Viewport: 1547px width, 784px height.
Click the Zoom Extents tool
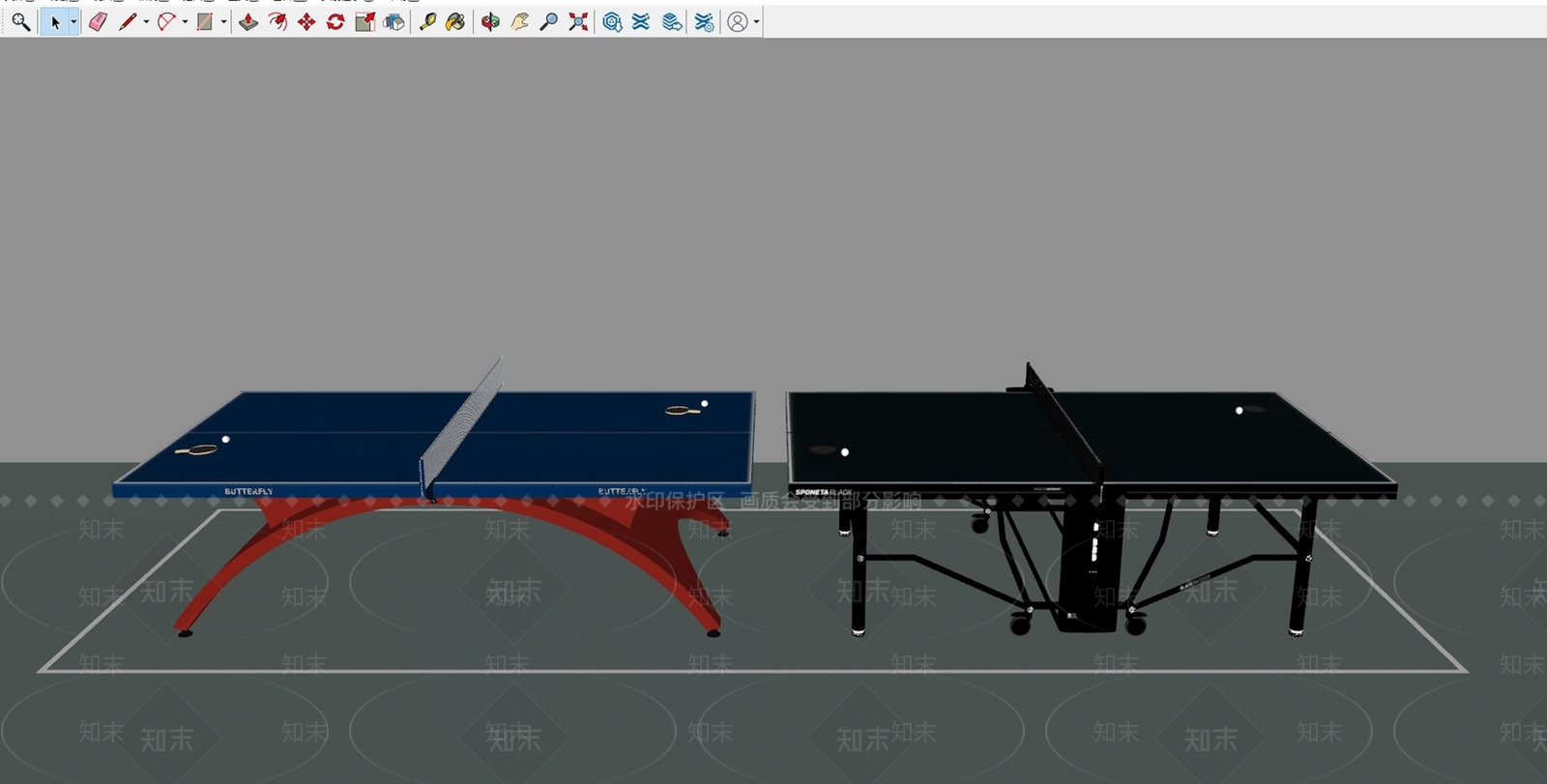(x=578, y=21)
